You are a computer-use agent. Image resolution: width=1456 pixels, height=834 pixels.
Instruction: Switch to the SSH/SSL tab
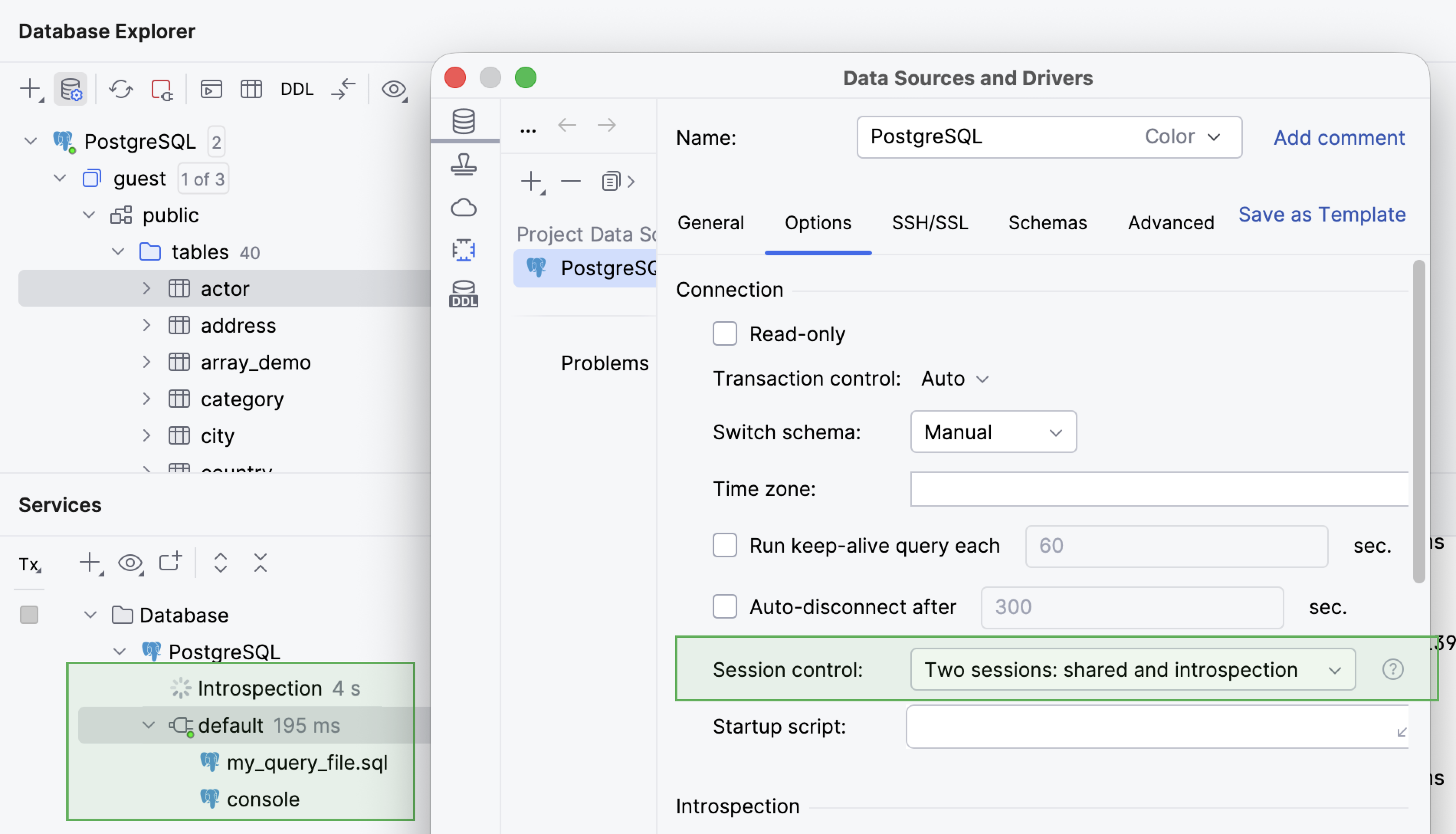pos(930,222)
